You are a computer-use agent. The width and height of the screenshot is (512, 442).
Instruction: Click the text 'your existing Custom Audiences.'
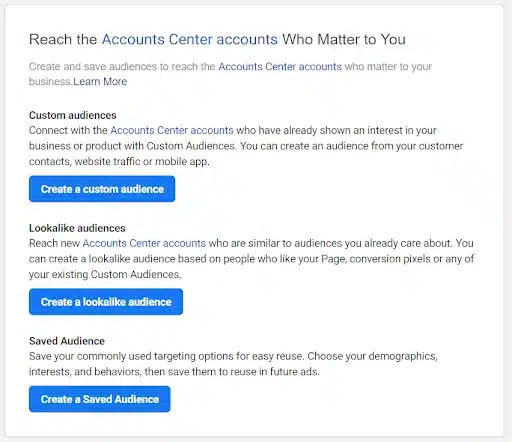tap(105, 274)
